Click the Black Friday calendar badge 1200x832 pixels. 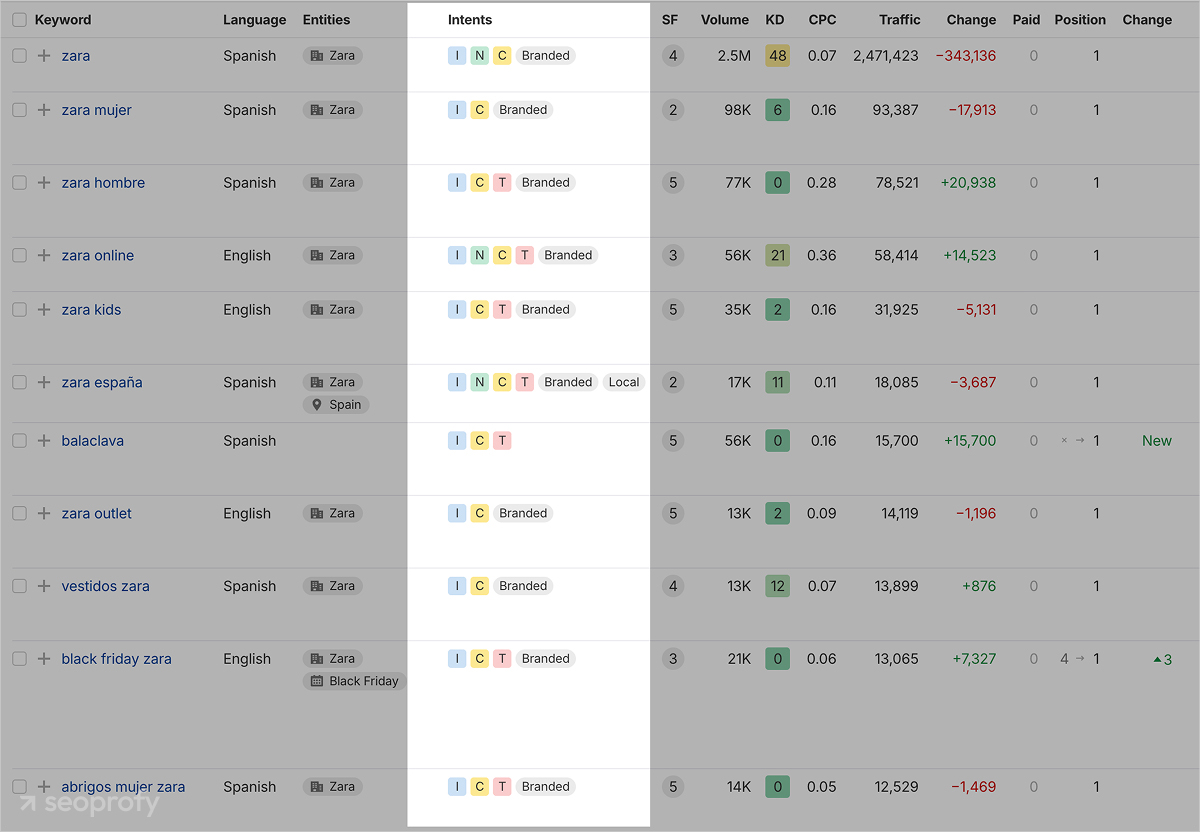click(354, 681)
